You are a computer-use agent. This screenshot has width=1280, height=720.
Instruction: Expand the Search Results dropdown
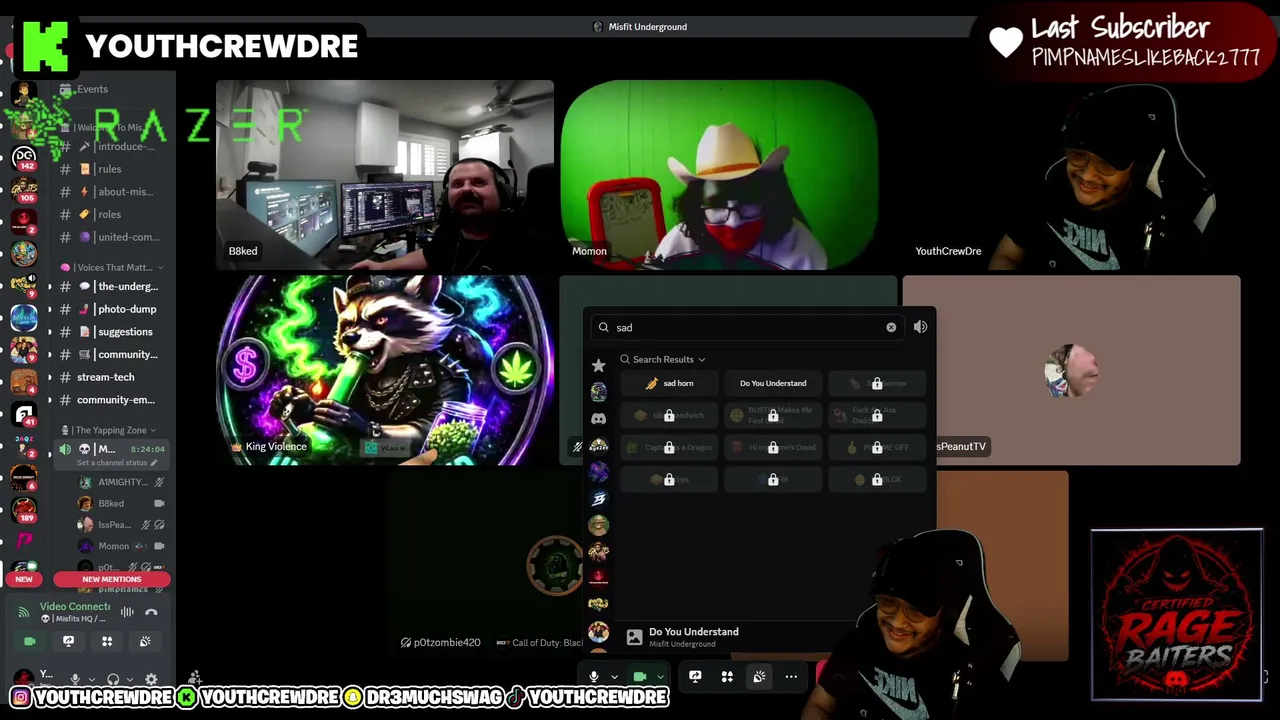click(662, 359)
